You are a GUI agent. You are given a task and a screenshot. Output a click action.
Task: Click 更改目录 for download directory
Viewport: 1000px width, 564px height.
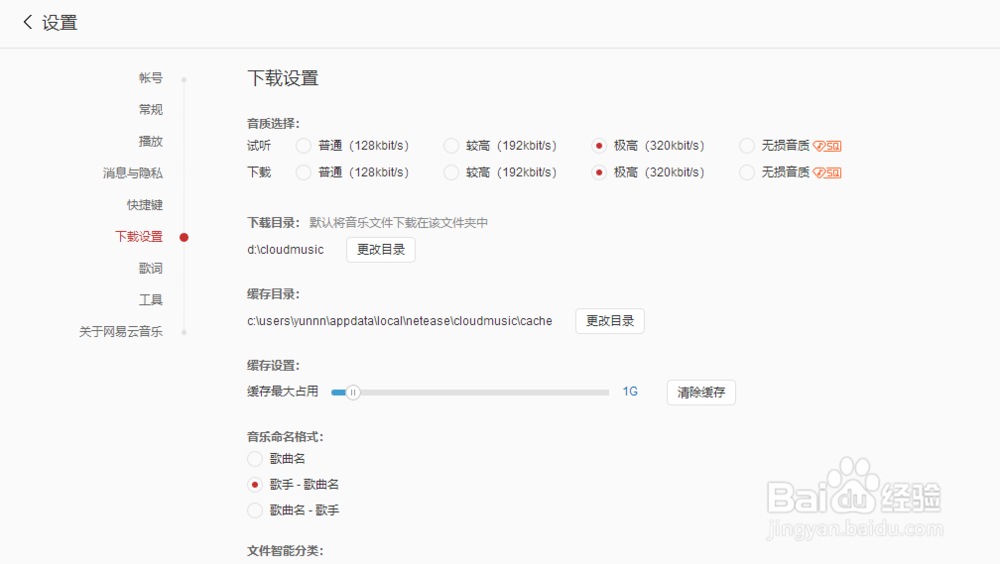381,249
